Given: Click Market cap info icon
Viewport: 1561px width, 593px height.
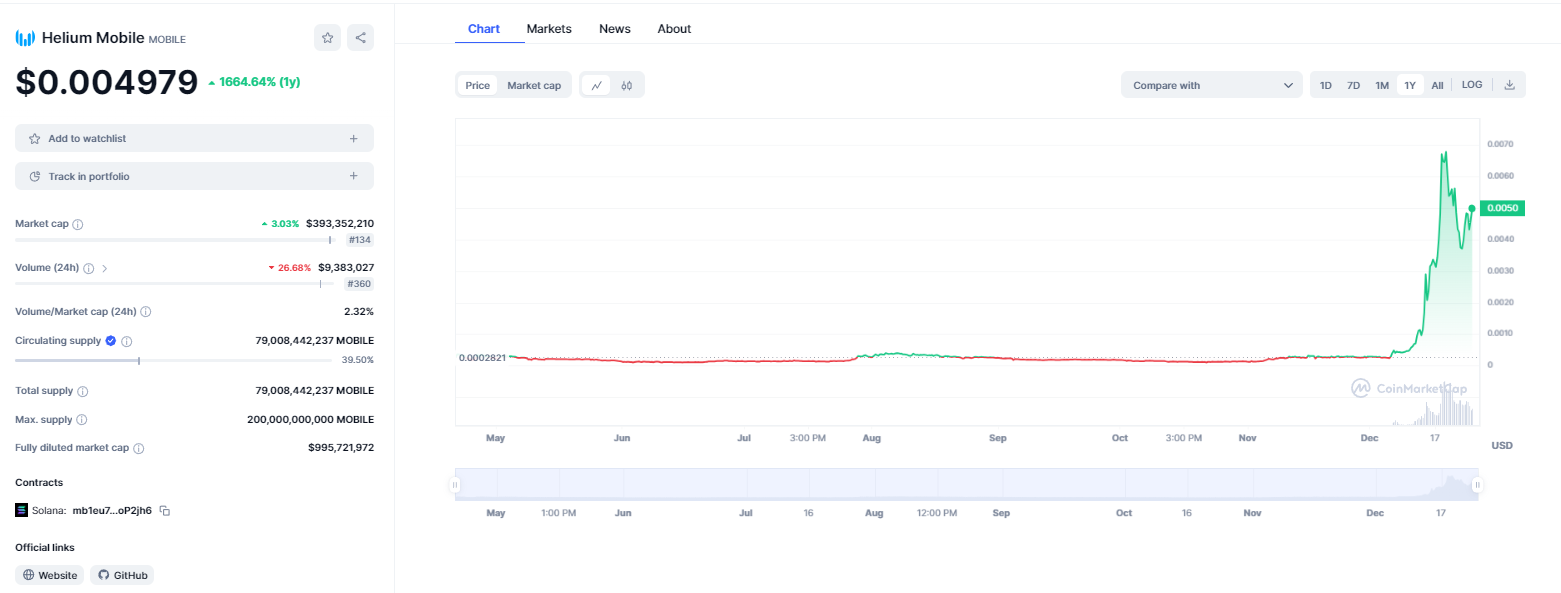Looking at the screenshot, I should (78, 224).
